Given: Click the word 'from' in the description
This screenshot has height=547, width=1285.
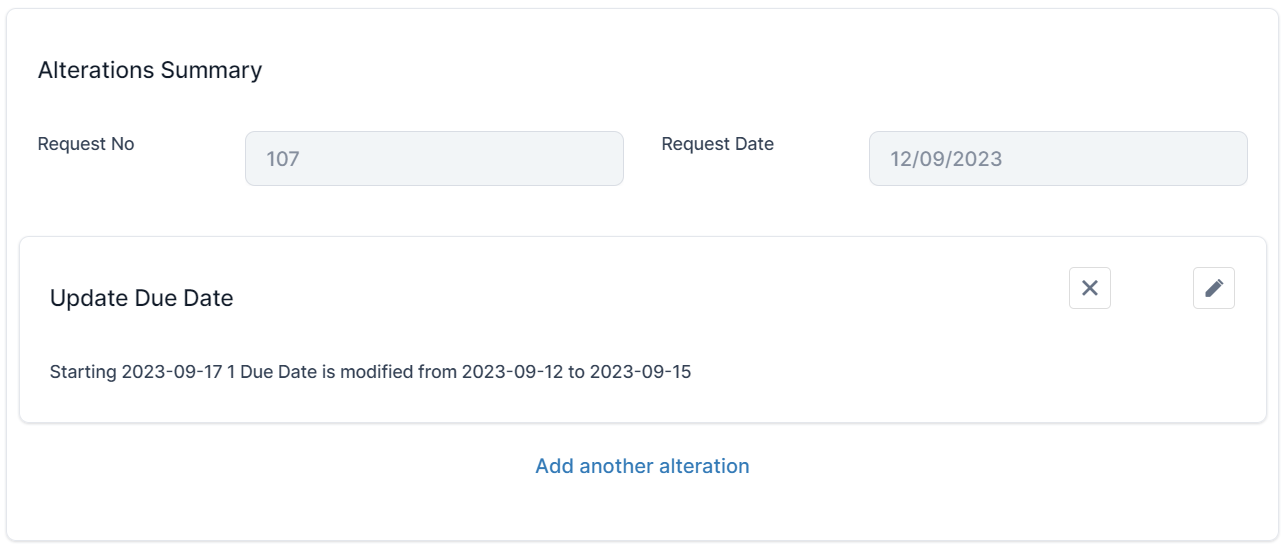Looking at the screenshot, I should (x=436, y=372).
